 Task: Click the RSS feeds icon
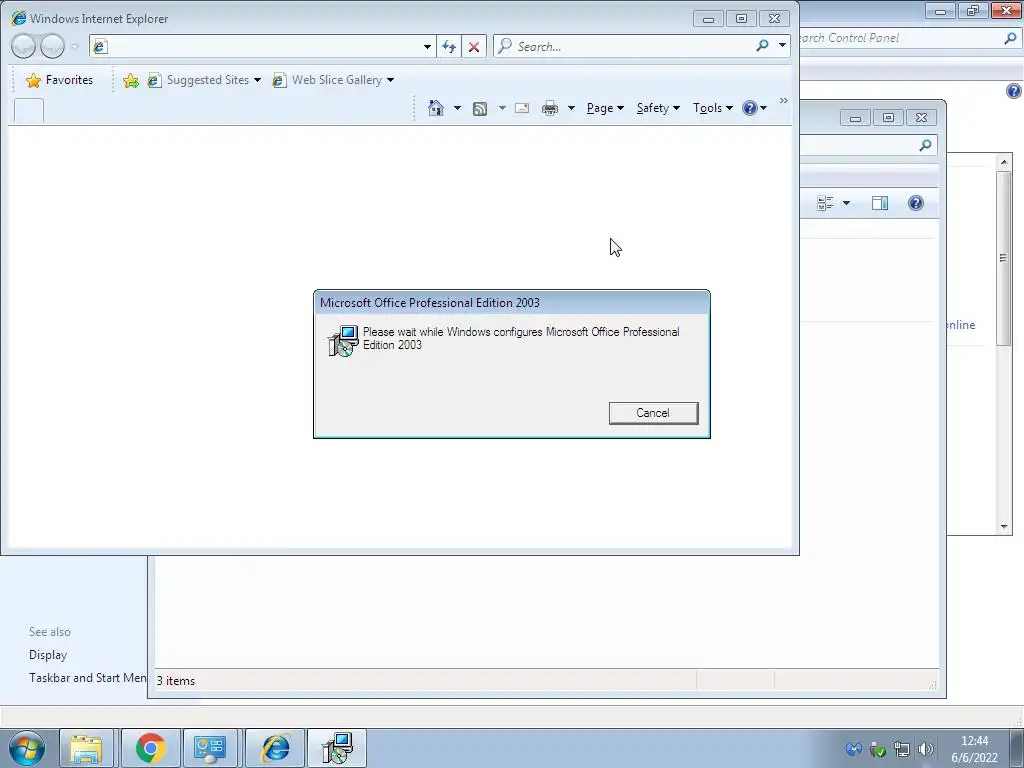click(x=480, y=108)
